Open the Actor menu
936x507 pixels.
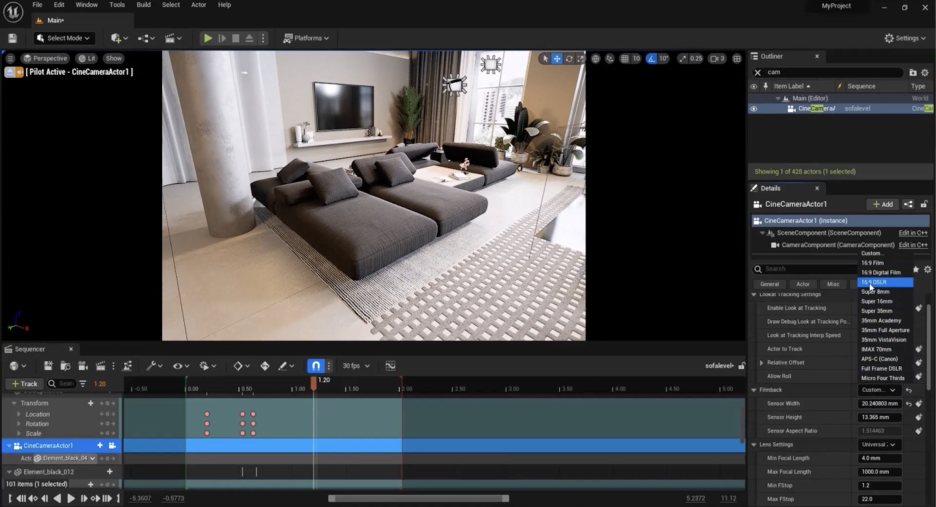198,5
